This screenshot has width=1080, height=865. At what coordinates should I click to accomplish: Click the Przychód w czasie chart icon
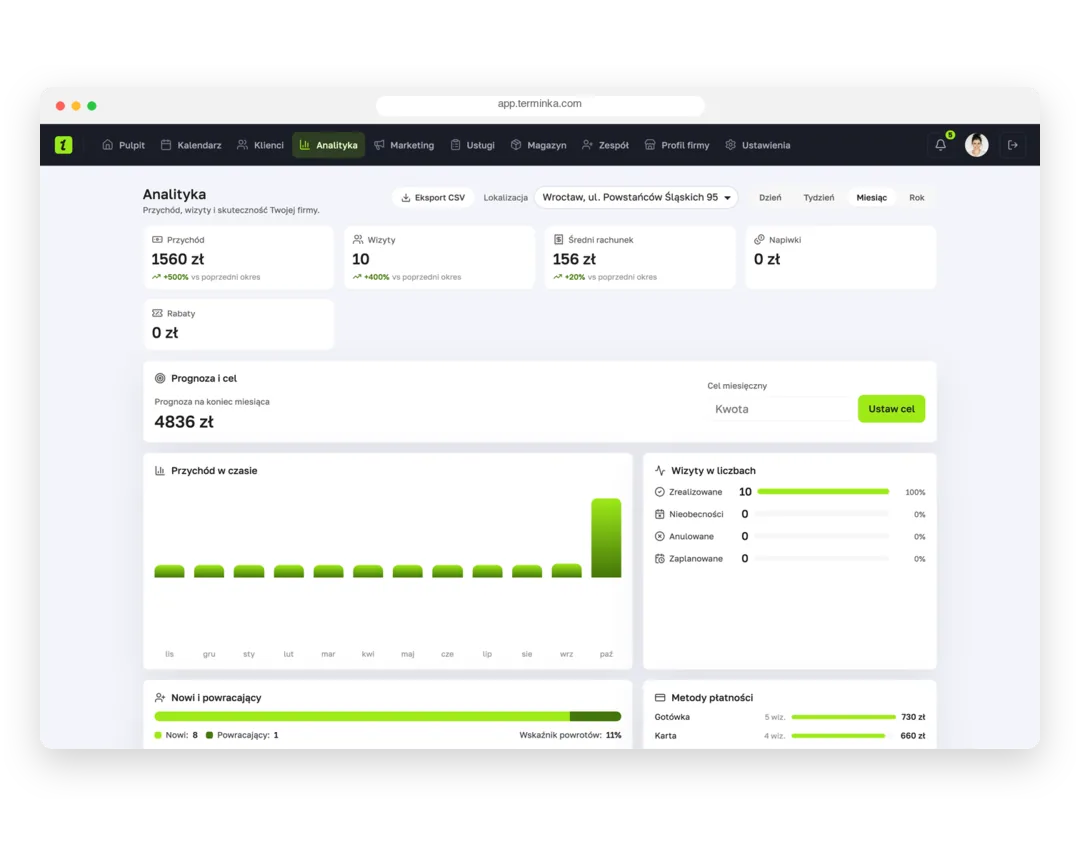(160, 470)
